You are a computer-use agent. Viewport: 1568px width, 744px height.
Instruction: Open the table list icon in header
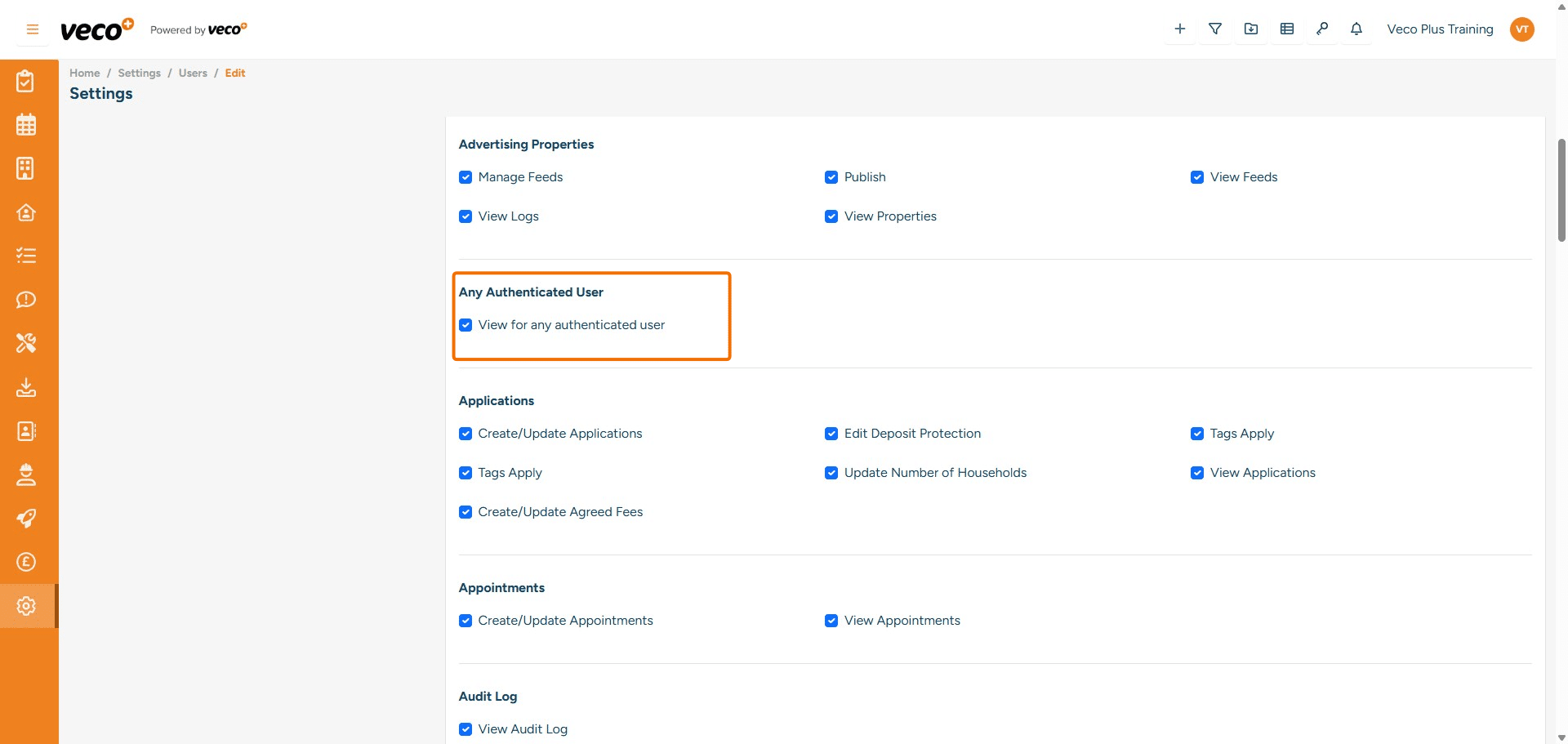pyautogui.click(x=1287, y=29)
